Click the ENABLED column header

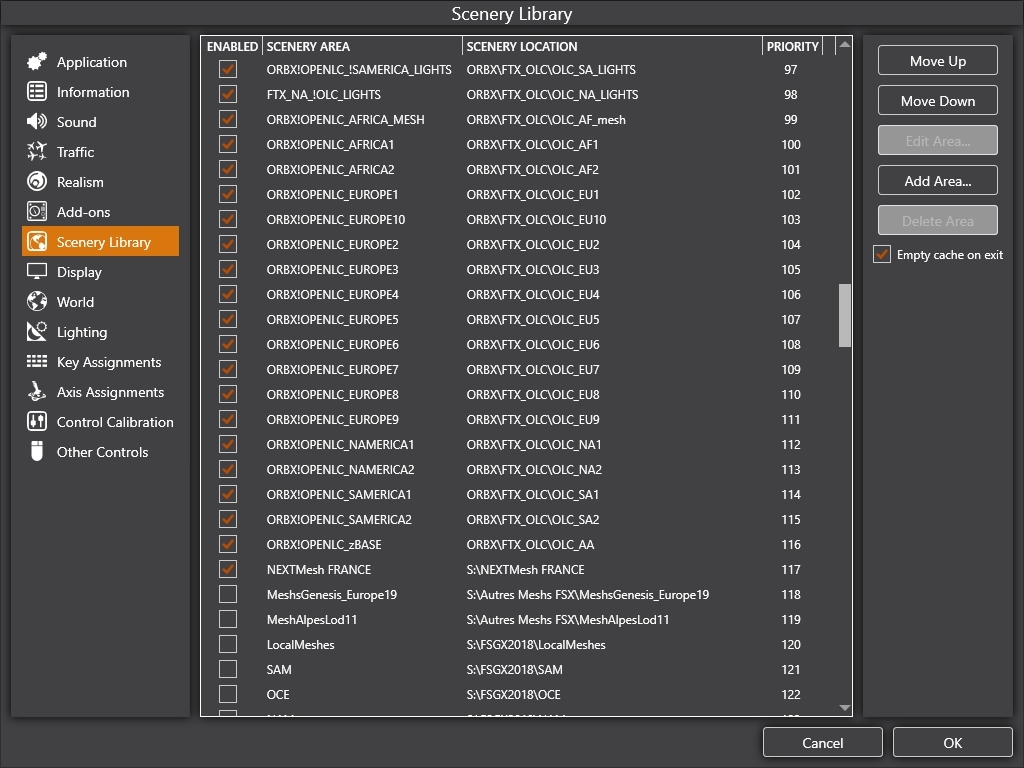click(x=232, y=46)
